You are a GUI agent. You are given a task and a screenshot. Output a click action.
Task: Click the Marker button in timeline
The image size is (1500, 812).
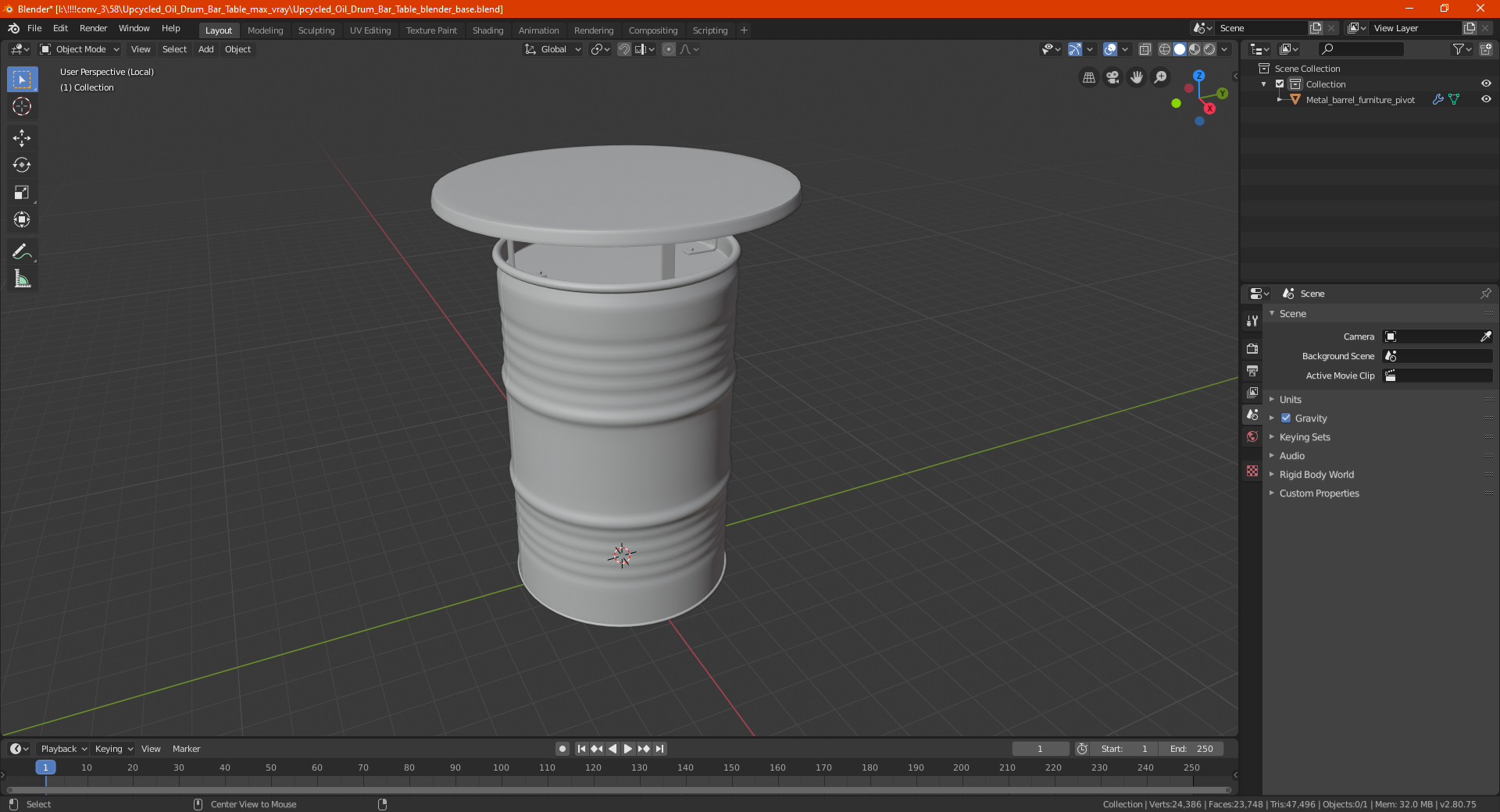(186, 749)
